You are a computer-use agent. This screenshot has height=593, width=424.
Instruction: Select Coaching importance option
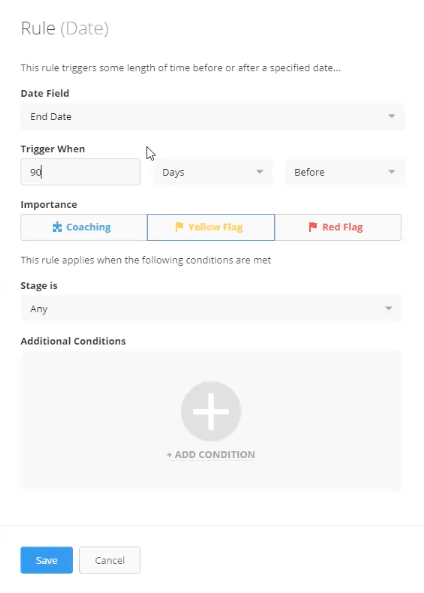pyautogui.click(x=84, y=227)
